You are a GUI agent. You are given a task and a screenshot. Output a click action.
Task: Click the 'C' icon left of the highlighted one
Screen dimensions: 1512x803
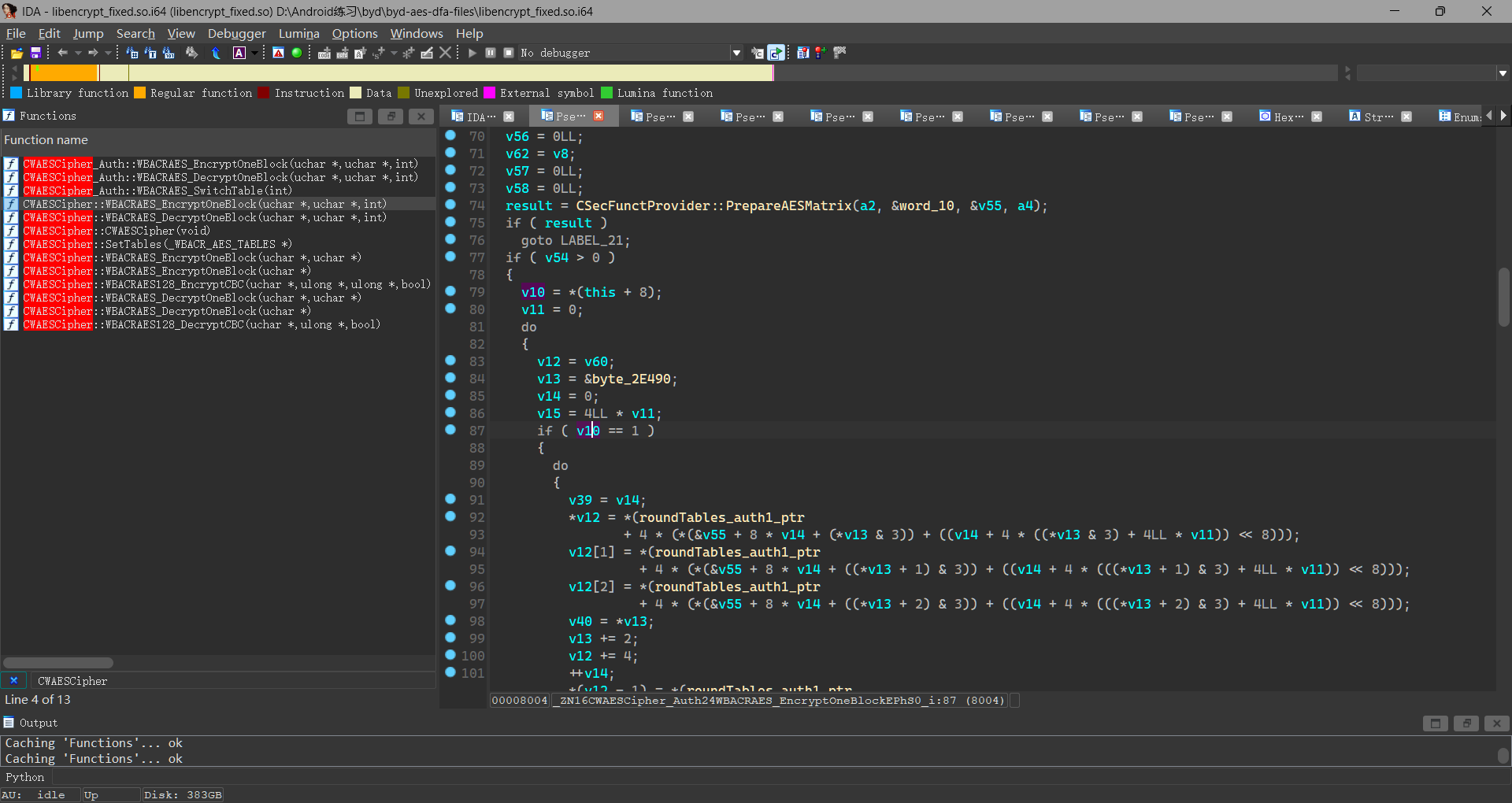(758, 53)
